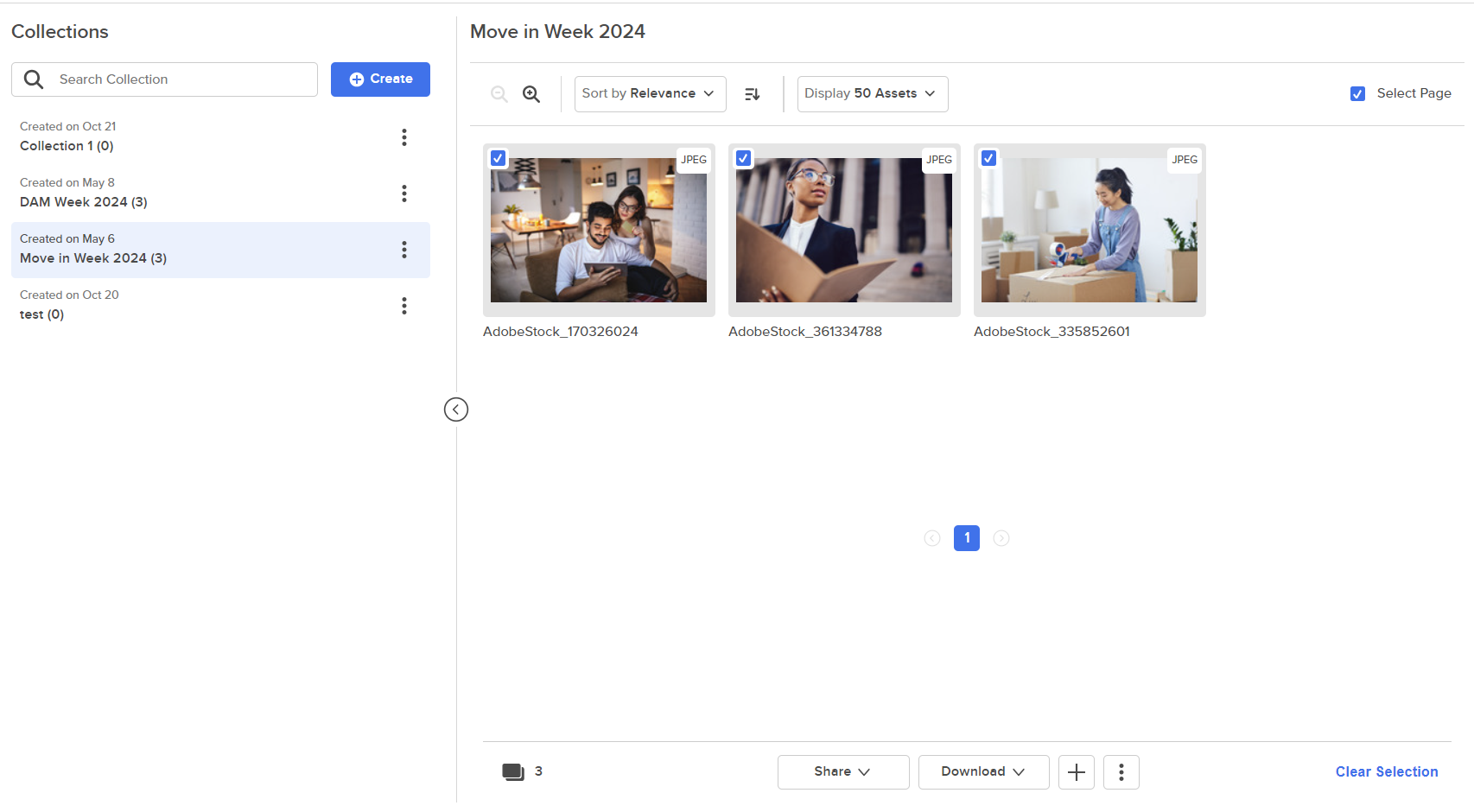Open the Display 50 Assets dropdown

pos(873,94)
